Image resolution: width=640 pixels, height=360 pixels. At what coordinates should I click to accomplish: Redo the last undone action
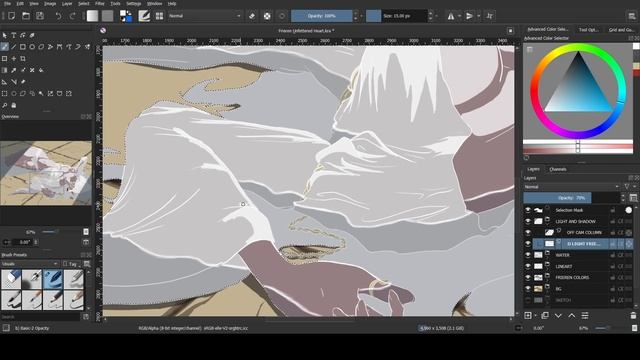click(x=72, y=16)
